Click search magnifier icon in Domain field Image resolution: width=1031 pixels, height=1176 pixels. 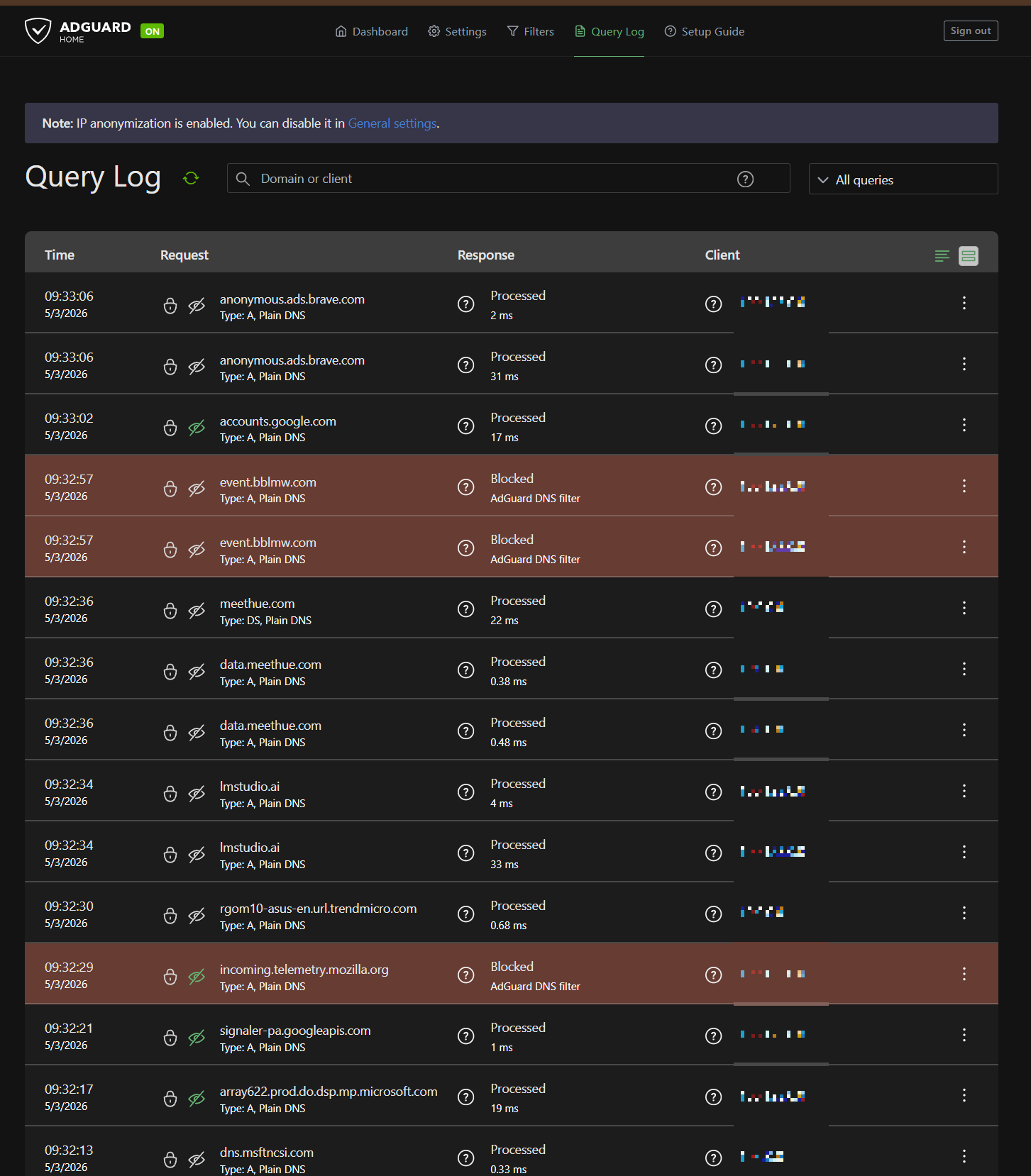pyautogui.click(x=243, y=179)
